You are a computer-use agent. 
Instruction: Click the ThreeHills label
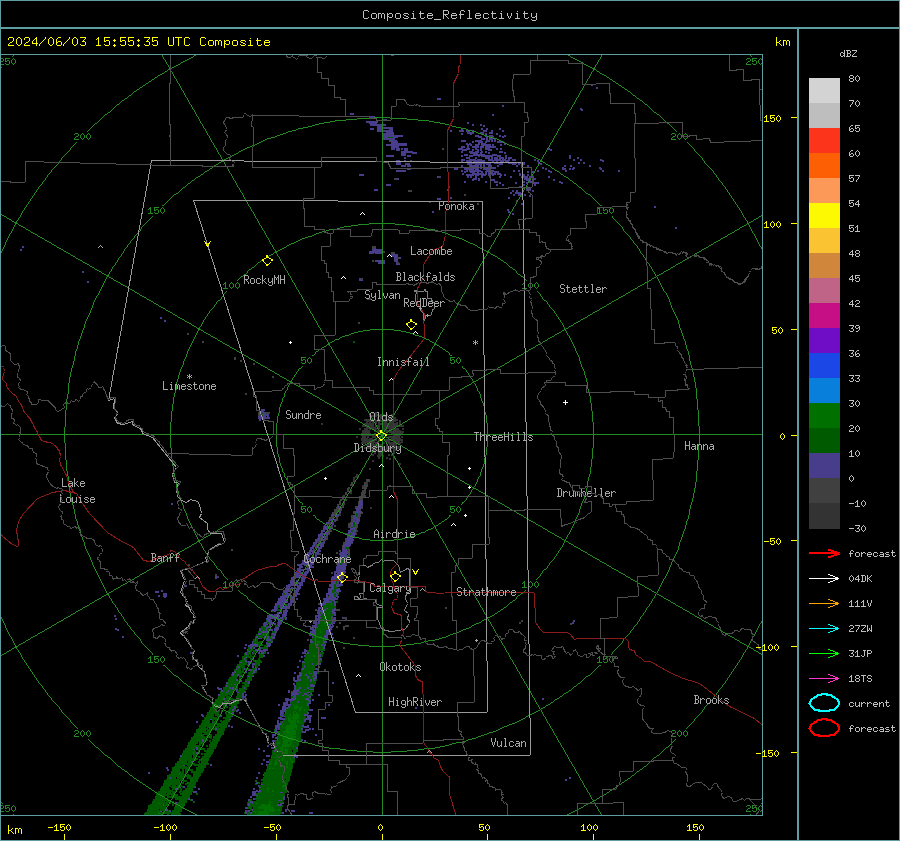pos(503,437)
